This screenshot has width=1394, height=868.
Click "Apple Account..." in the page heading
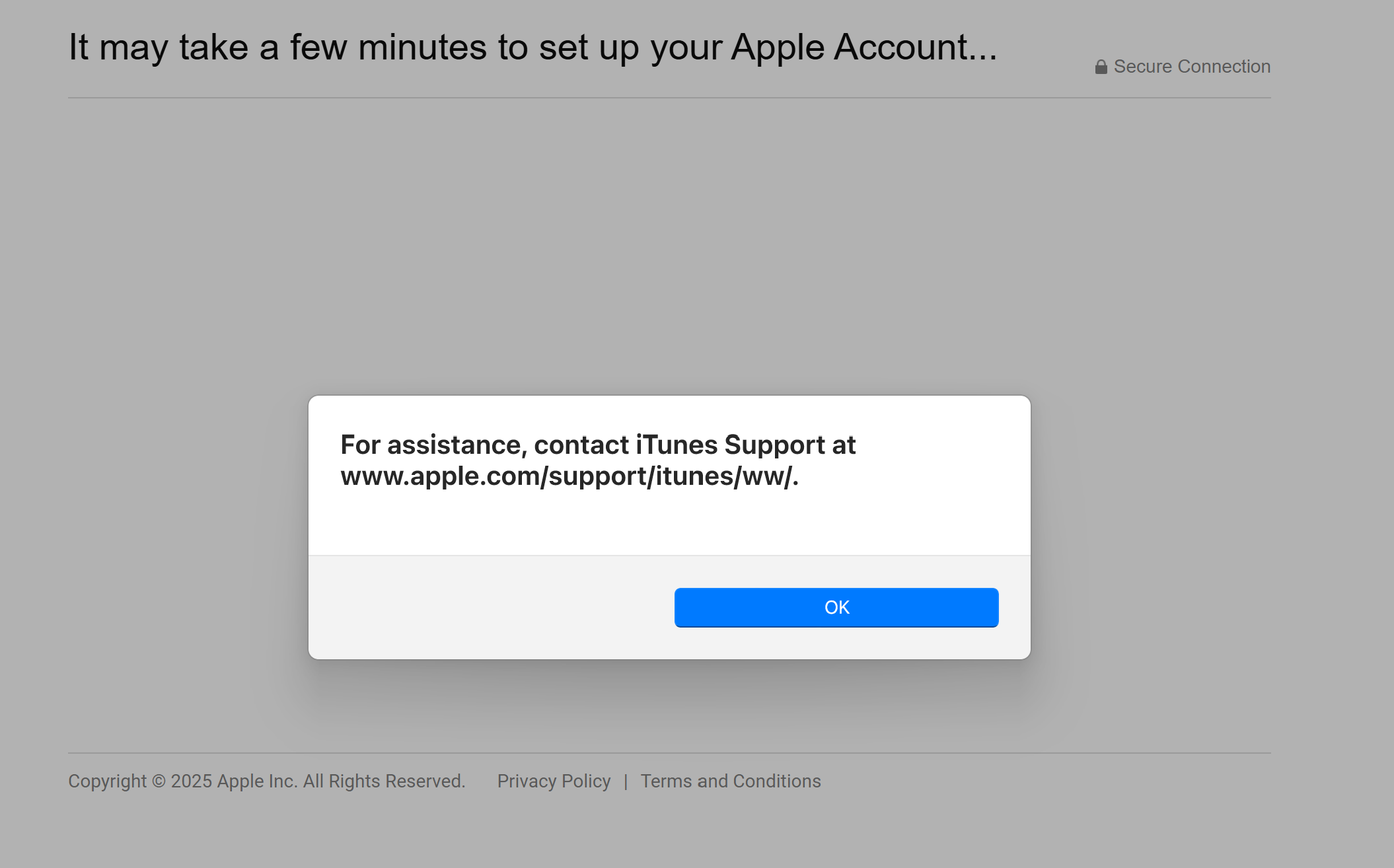pyautogui.click(x=864, y=48)
